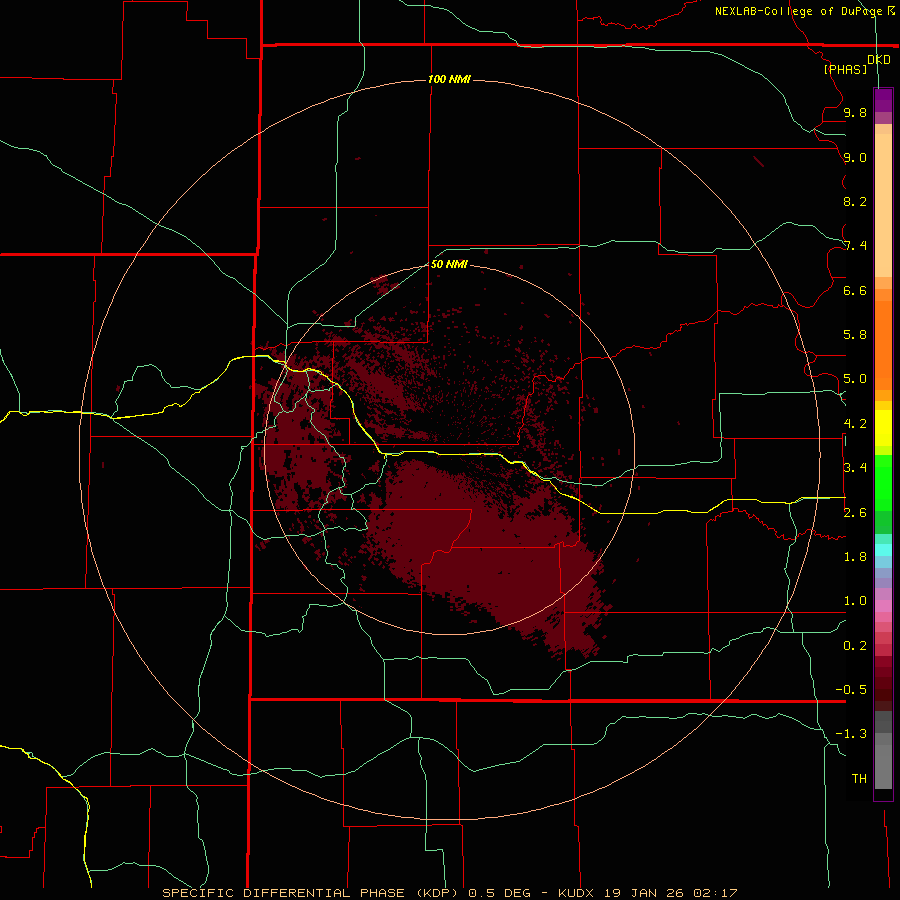Viewport: 900px width, 900px height.
Task: Click the KUDX 19 JAN 26 02:17 timestamp
Action: pyautogui.click(x=647, y=893)
